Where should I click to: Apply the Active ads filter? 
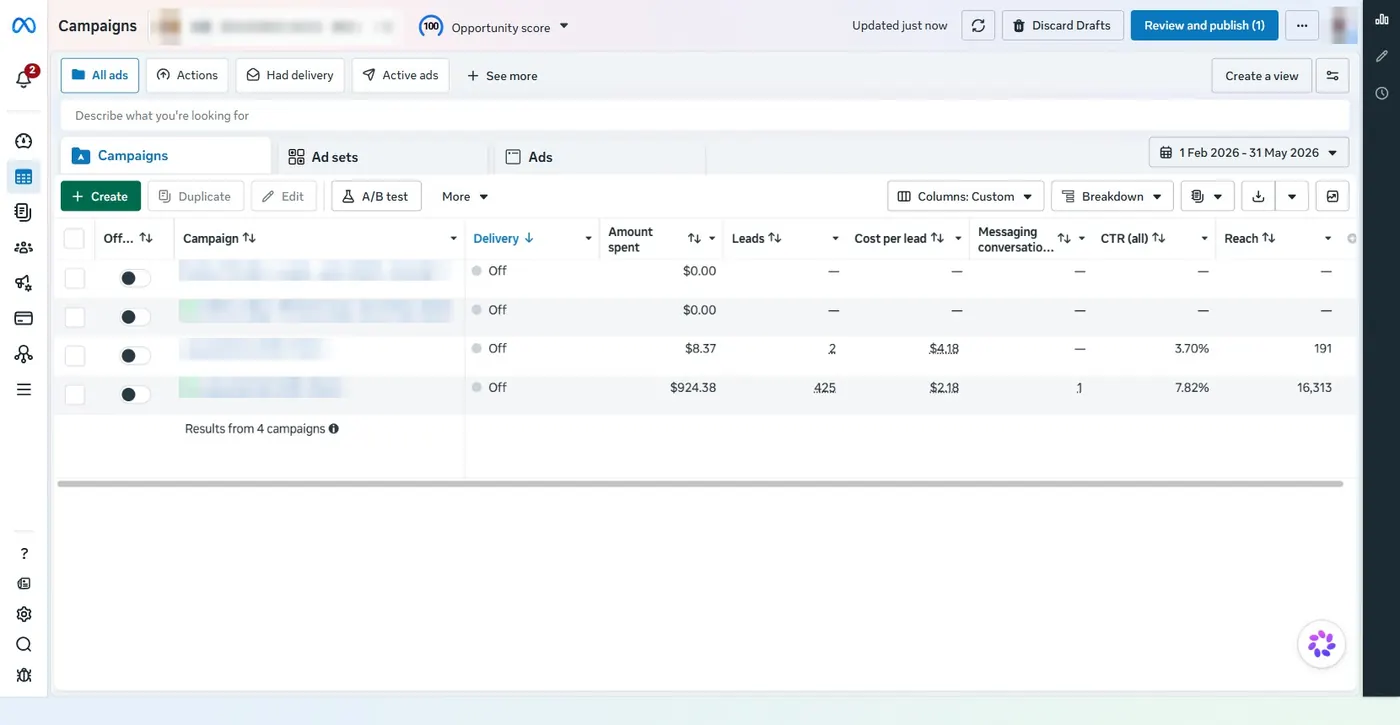tap(400, 75)
